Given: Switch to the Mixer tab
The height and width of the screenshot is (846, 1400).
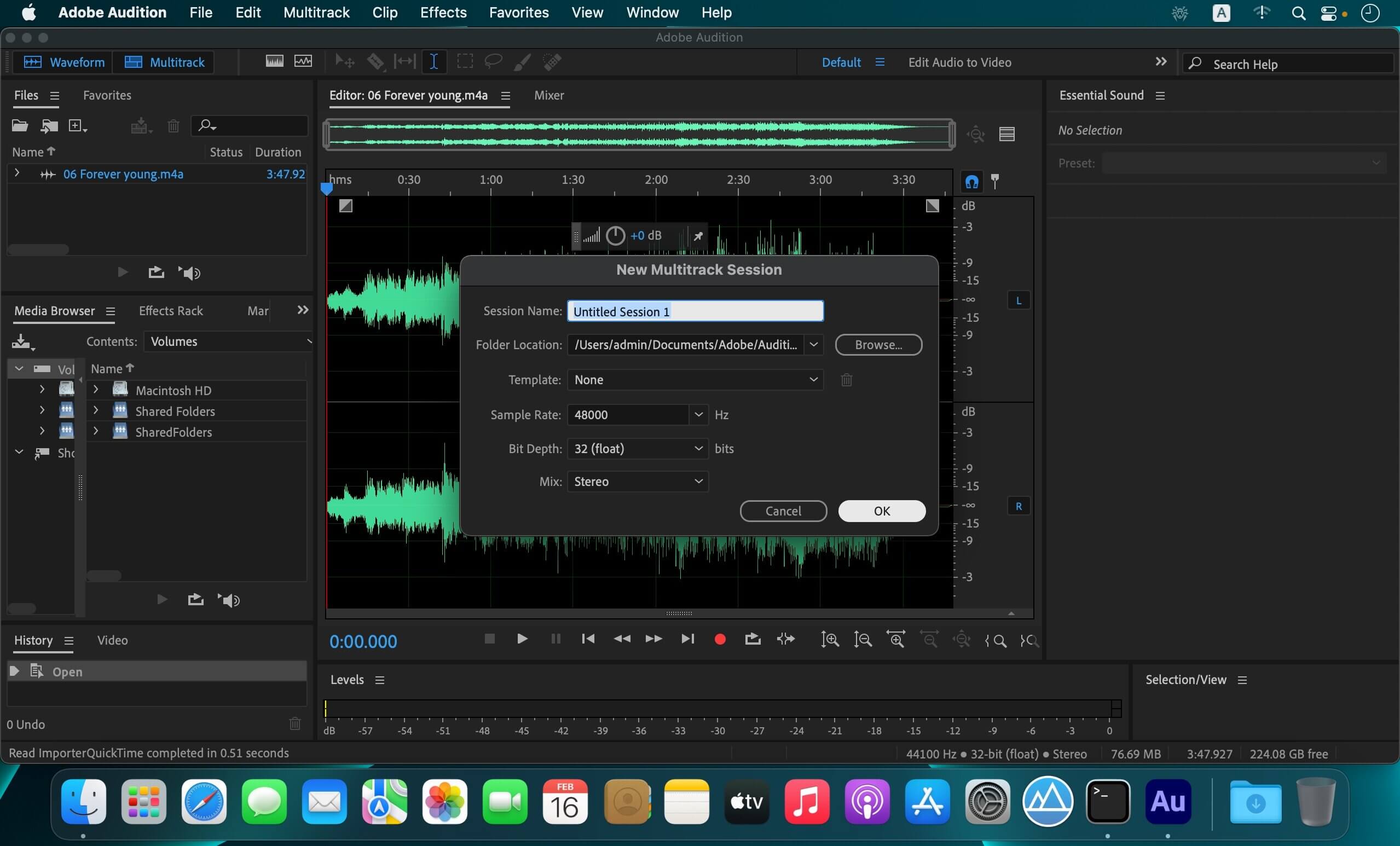Looking at the screenshot, I should coord(548,95).
